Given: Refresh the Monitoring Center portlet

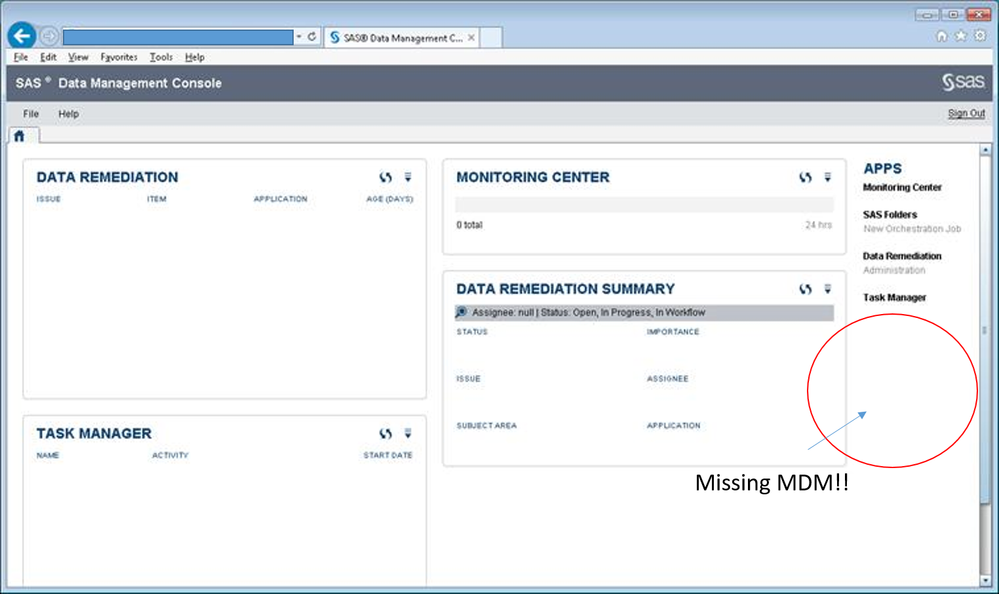Looking at the screenshot, I should point(805,177).
